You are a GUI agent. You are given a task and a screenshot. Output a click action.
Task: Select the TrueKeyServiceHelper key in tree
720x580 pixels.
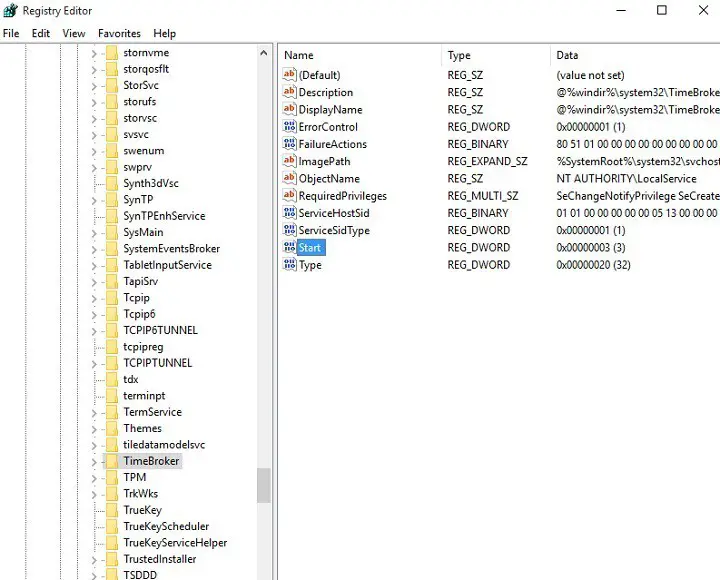[x=175, y=543]
